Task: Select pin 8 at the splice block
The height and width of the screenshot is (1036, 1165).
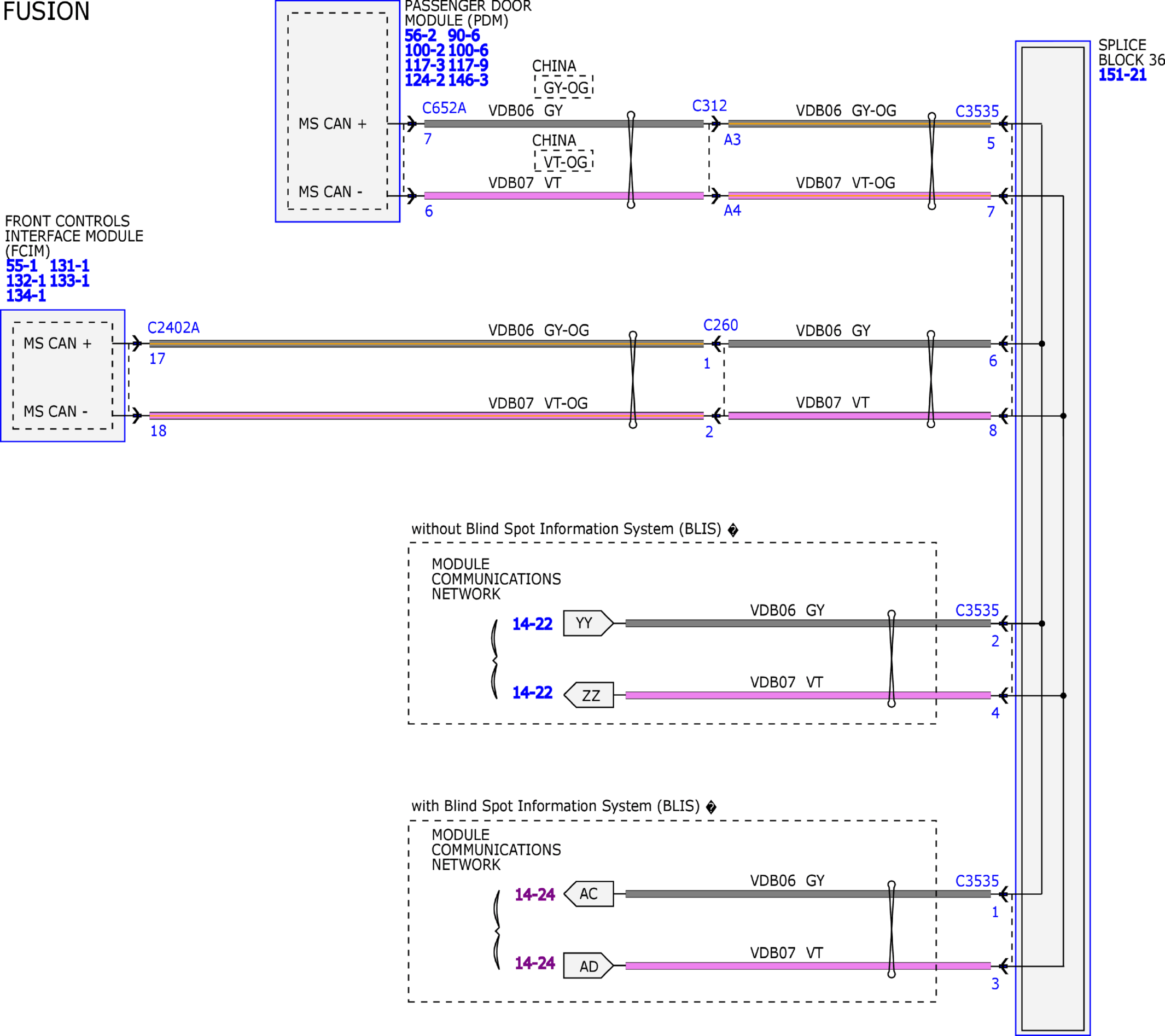Action: tap(993, 431)
